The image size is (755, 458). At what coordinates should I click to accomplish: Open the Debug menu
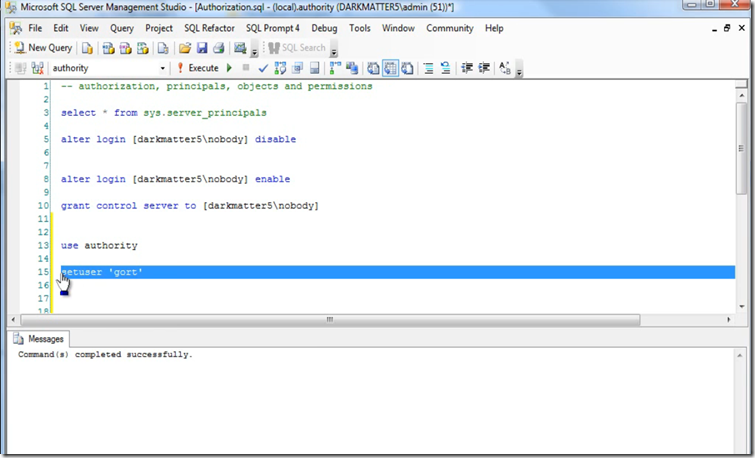tap(324, 28)
